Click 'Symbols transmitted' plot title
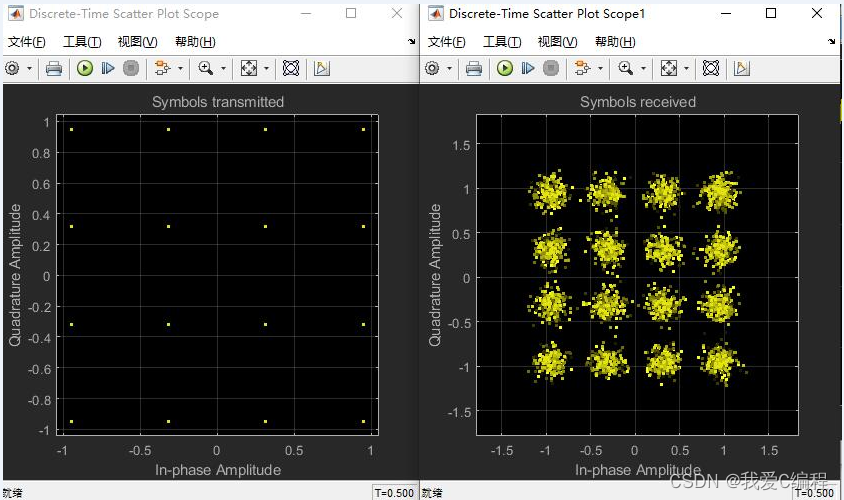844x500 pixels. tap(217, 102)
